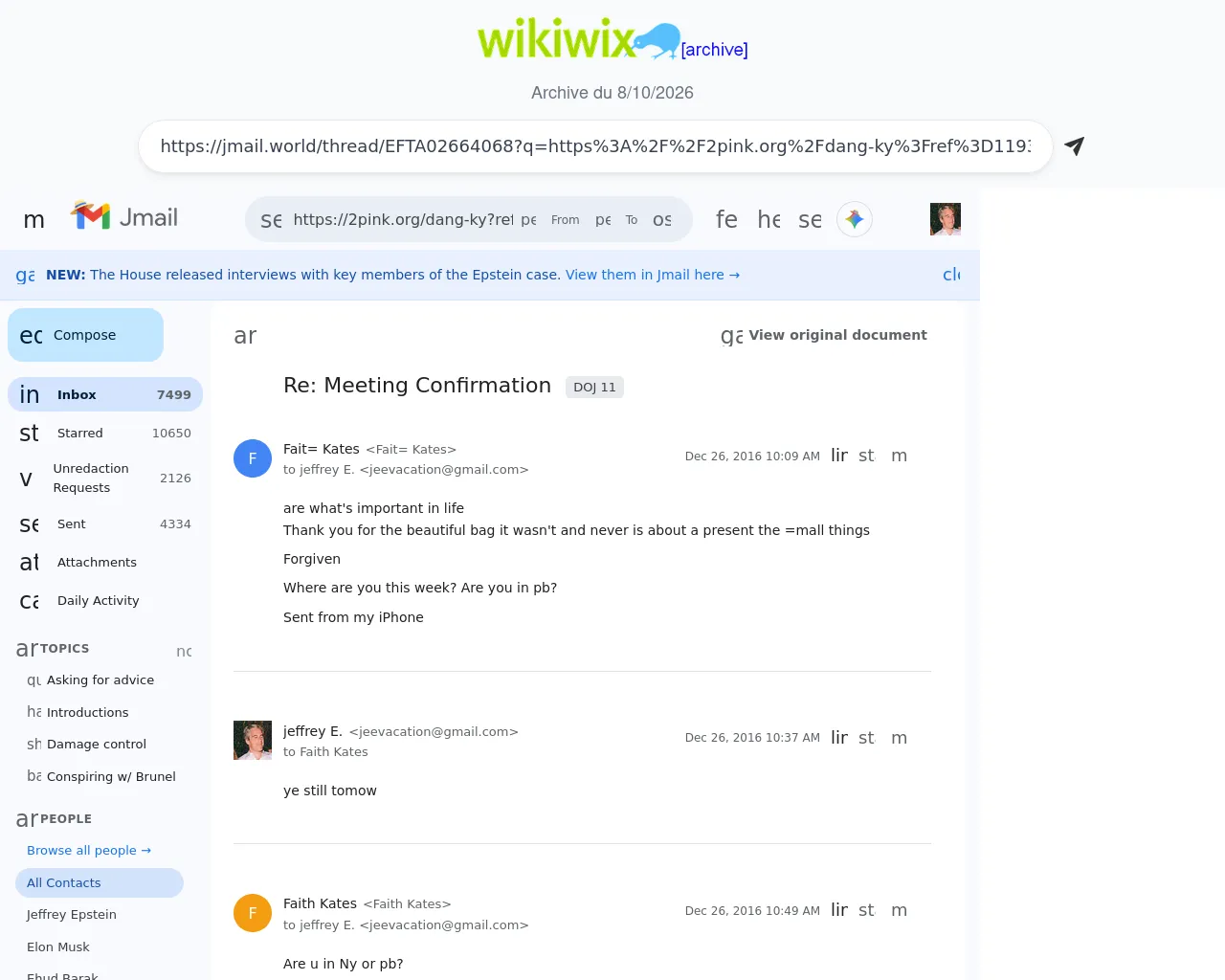The image size is (1225, 980).
Task: Open the settings icon in the Jmail header
Action: [810, 219]
